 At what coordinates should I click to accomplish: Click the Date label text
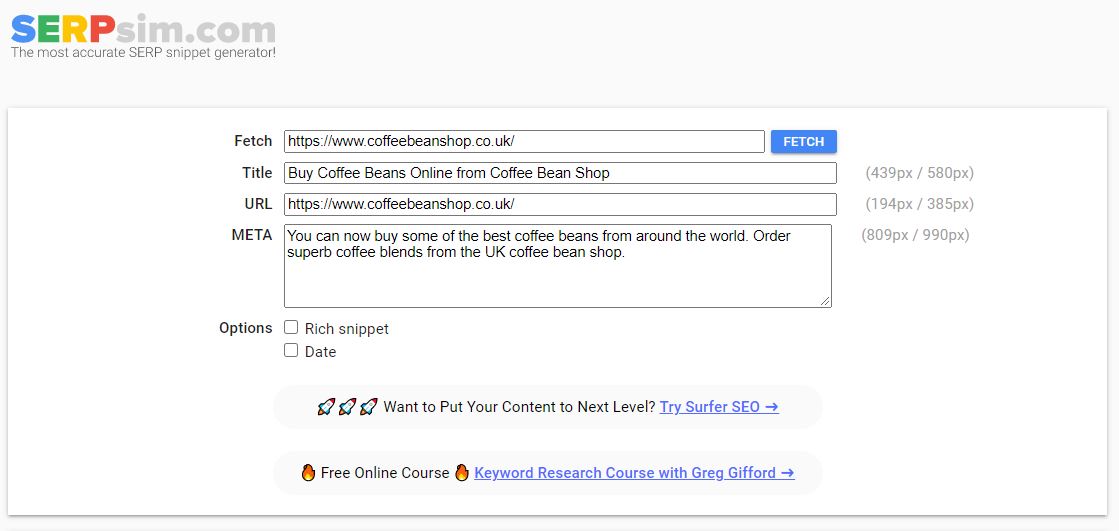pos(320,352)
